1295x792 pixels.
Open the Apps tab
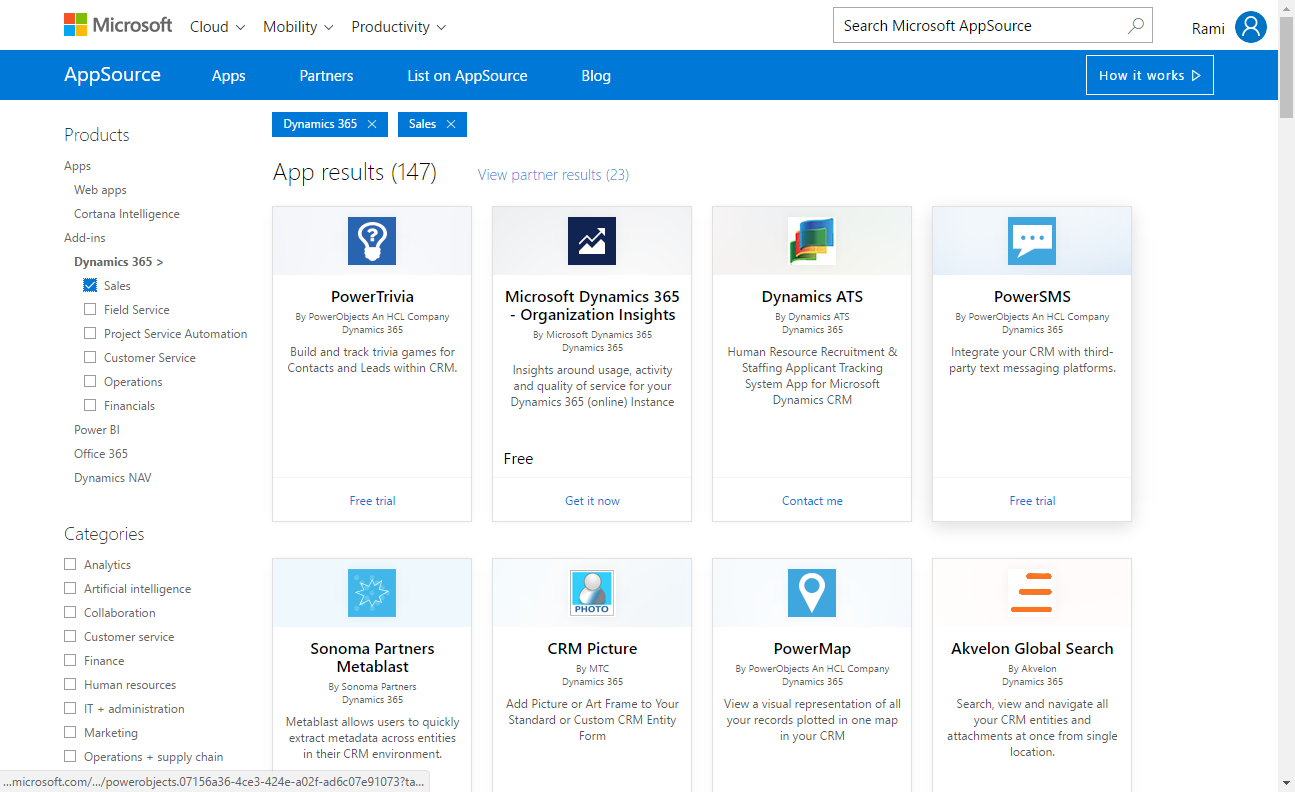229,76
